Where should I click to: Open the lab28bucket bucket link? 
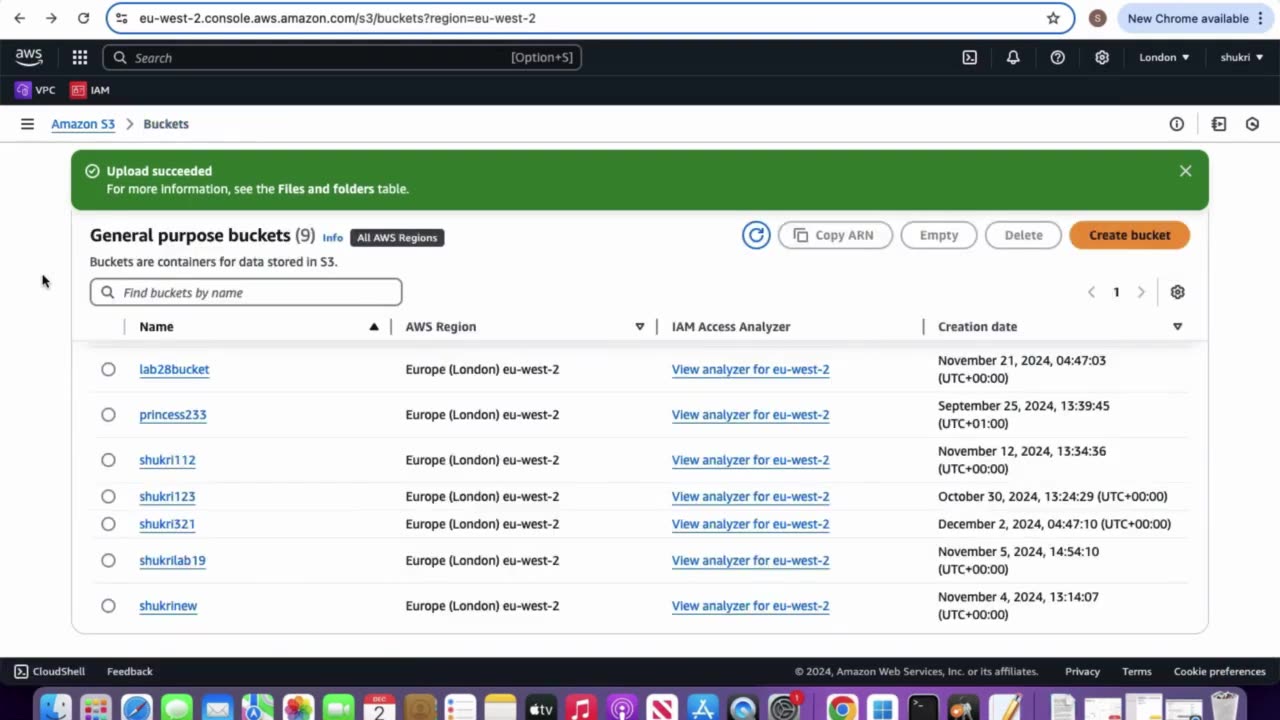174,369
